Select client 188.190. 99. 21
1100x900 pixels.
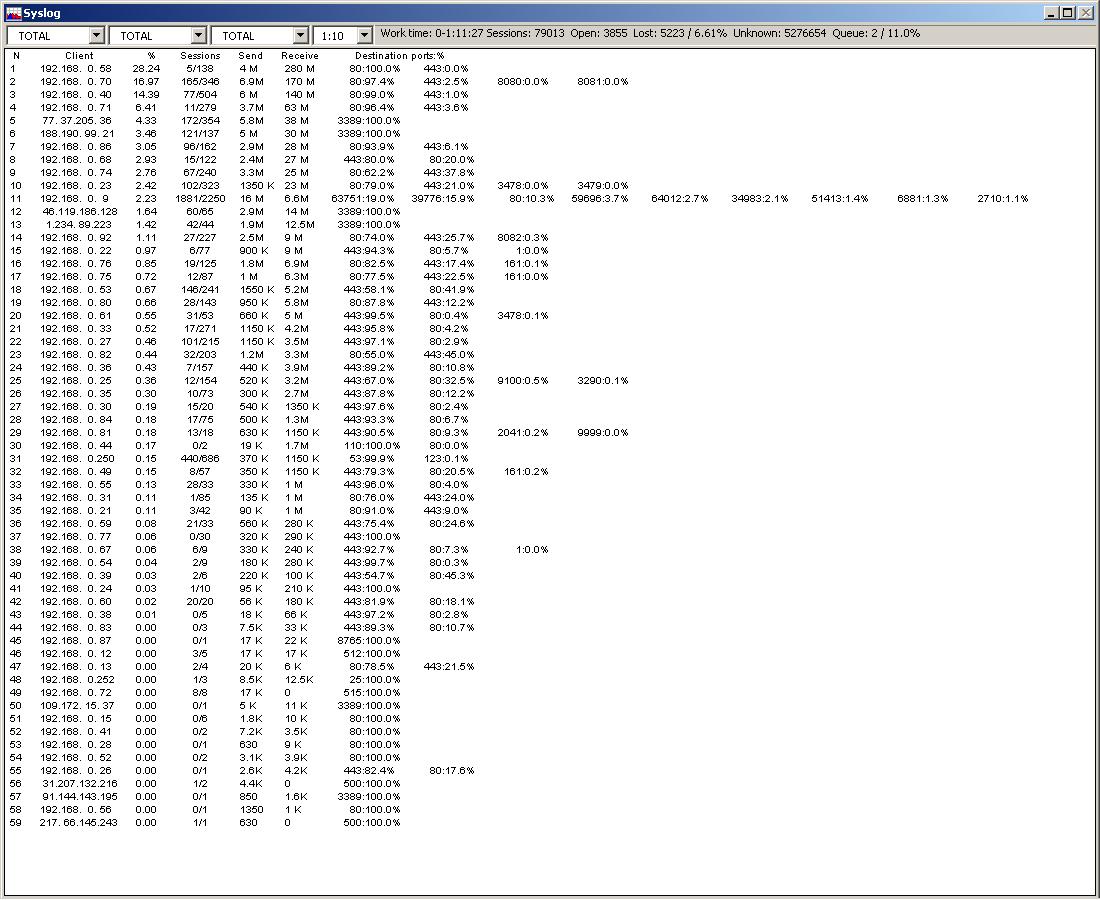coord(76,133)
